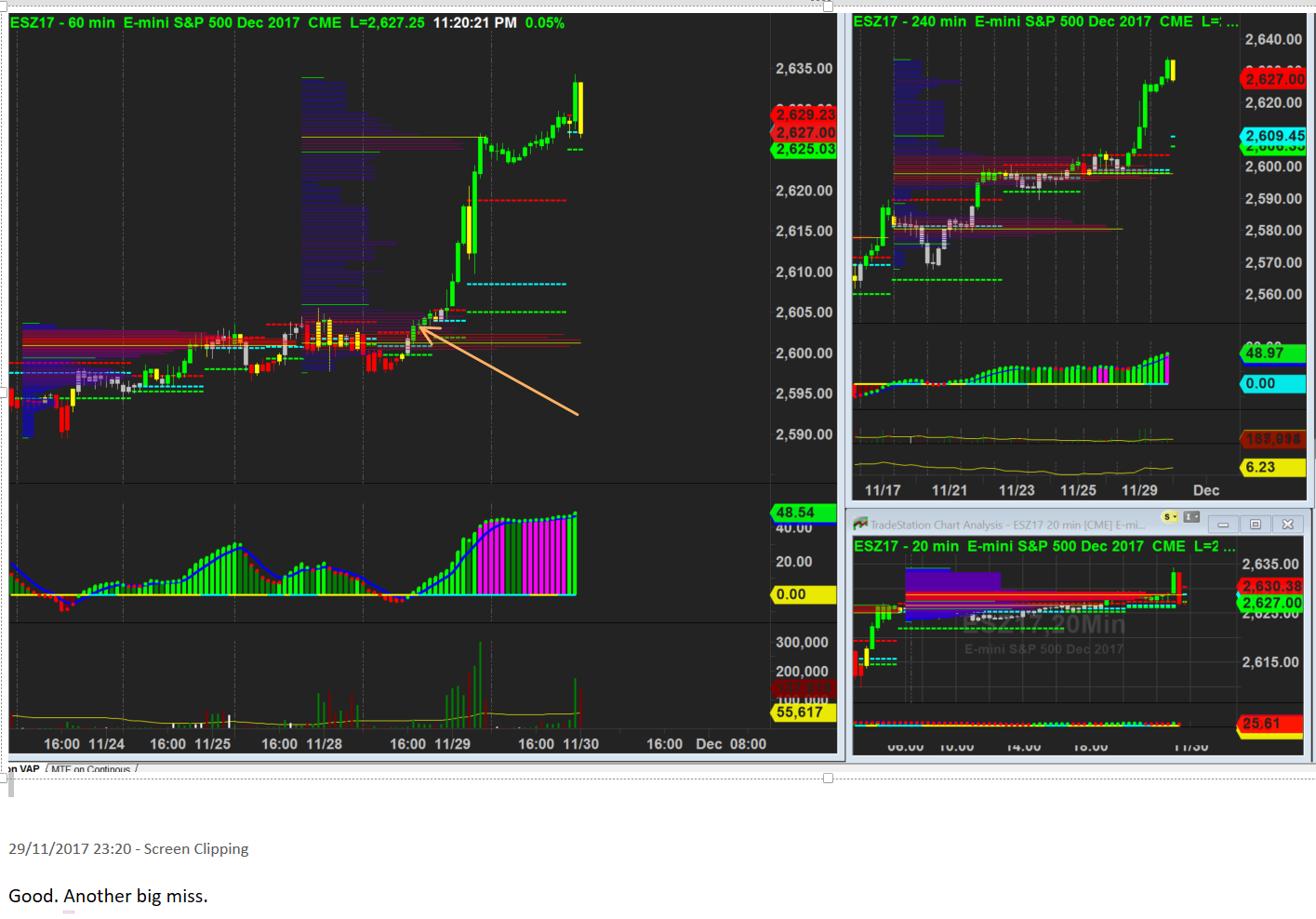This screenshot has height=919, width=1316.
Task: Click the ESZ17 - 240 min chart title
Action: click(x=910, y=21)
